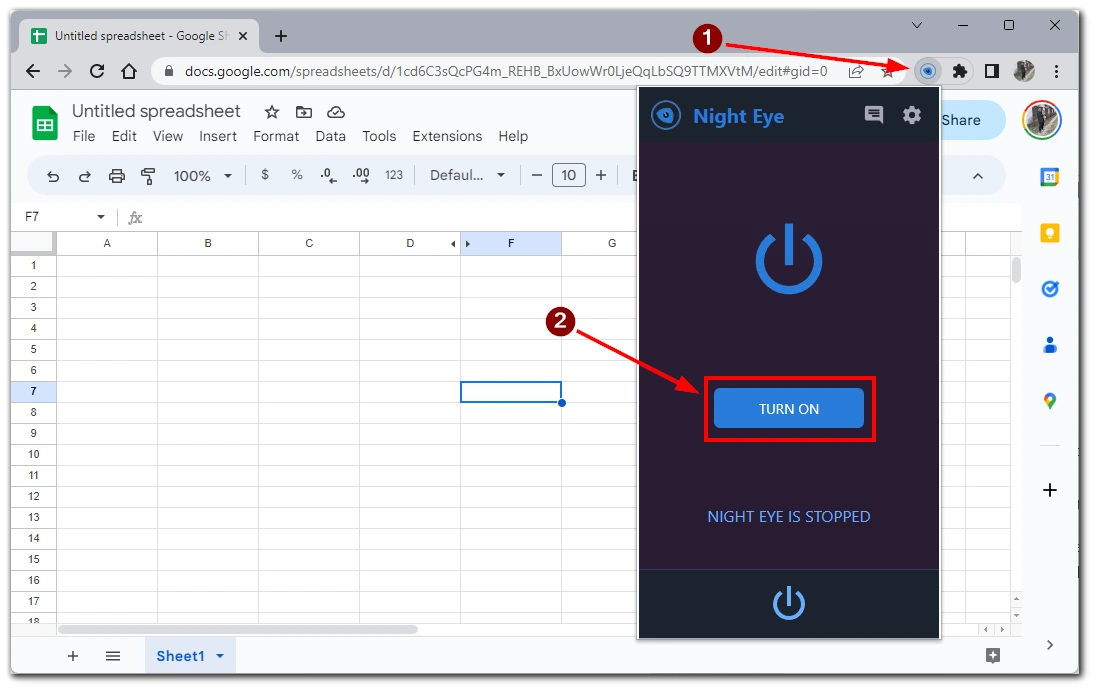Open the Extensions menu
The width and height of the screenshot is (1097, 692).
[447, 136]
